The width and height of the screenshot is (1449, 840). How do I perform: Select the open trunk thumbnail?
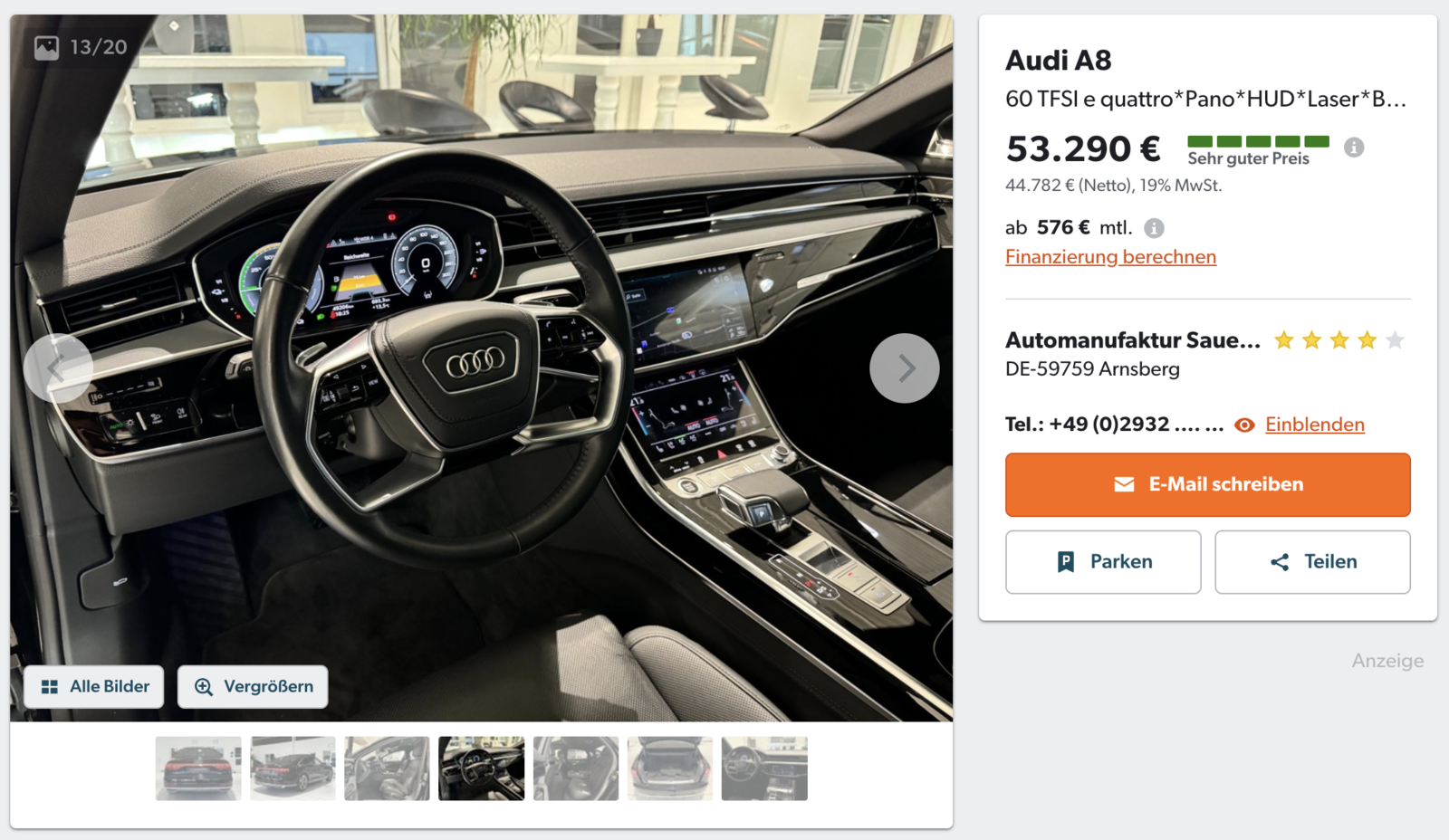[670, 768]
